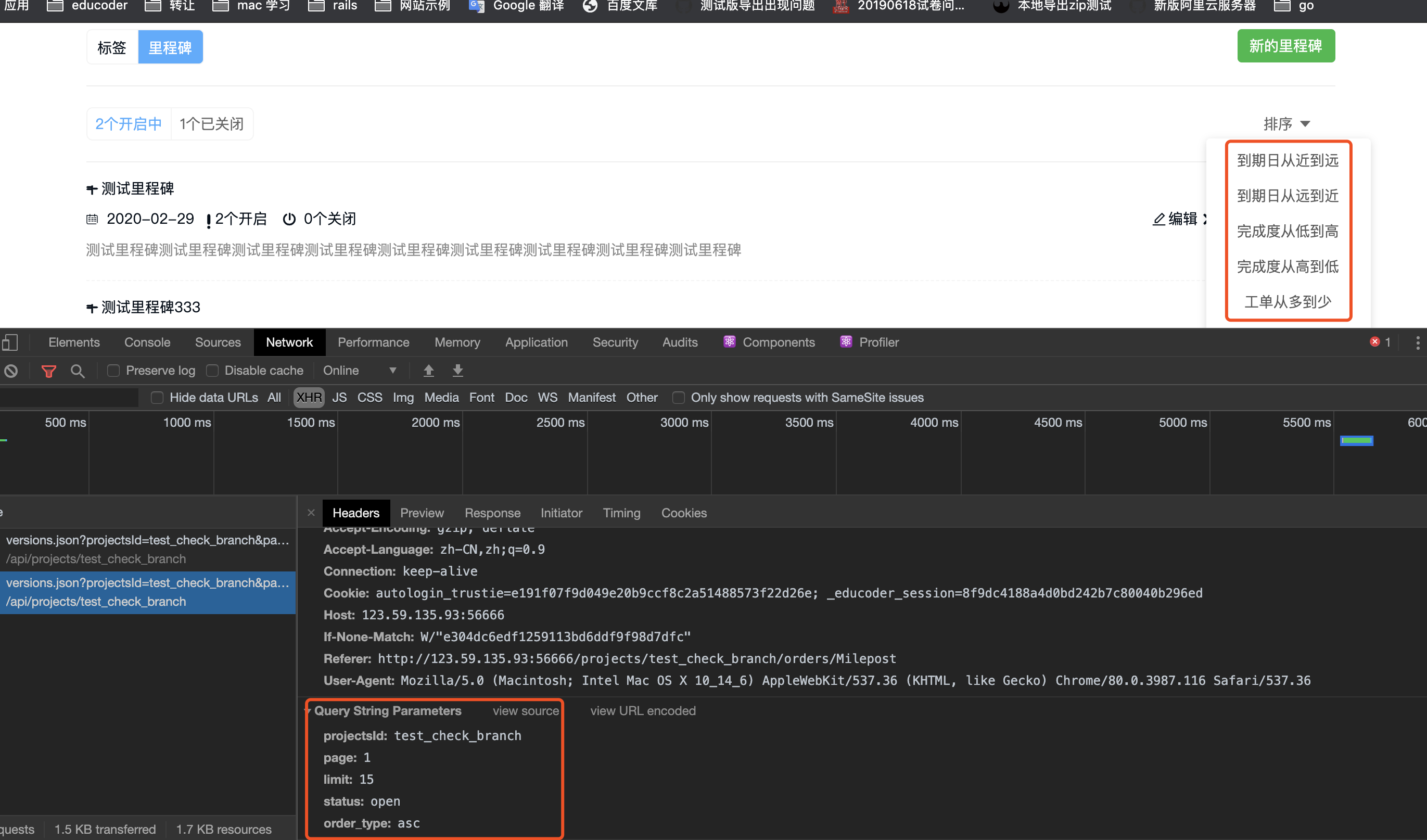Open the Response tab of request
Image resolution: width=1427 pixels, height=840 pixels.
493,513
